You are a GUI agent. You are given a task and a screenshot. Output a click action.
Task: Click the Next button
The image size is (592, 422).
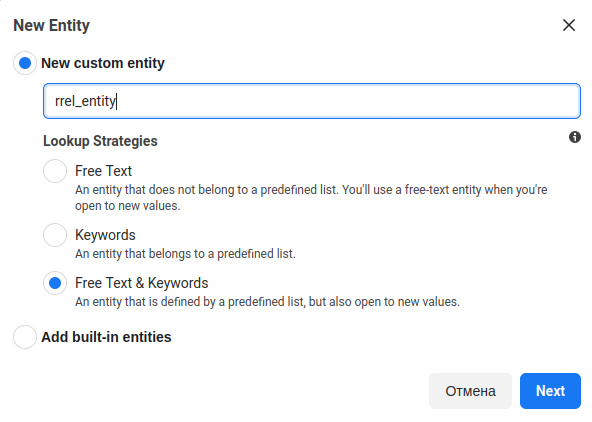(x=550, y=391)
